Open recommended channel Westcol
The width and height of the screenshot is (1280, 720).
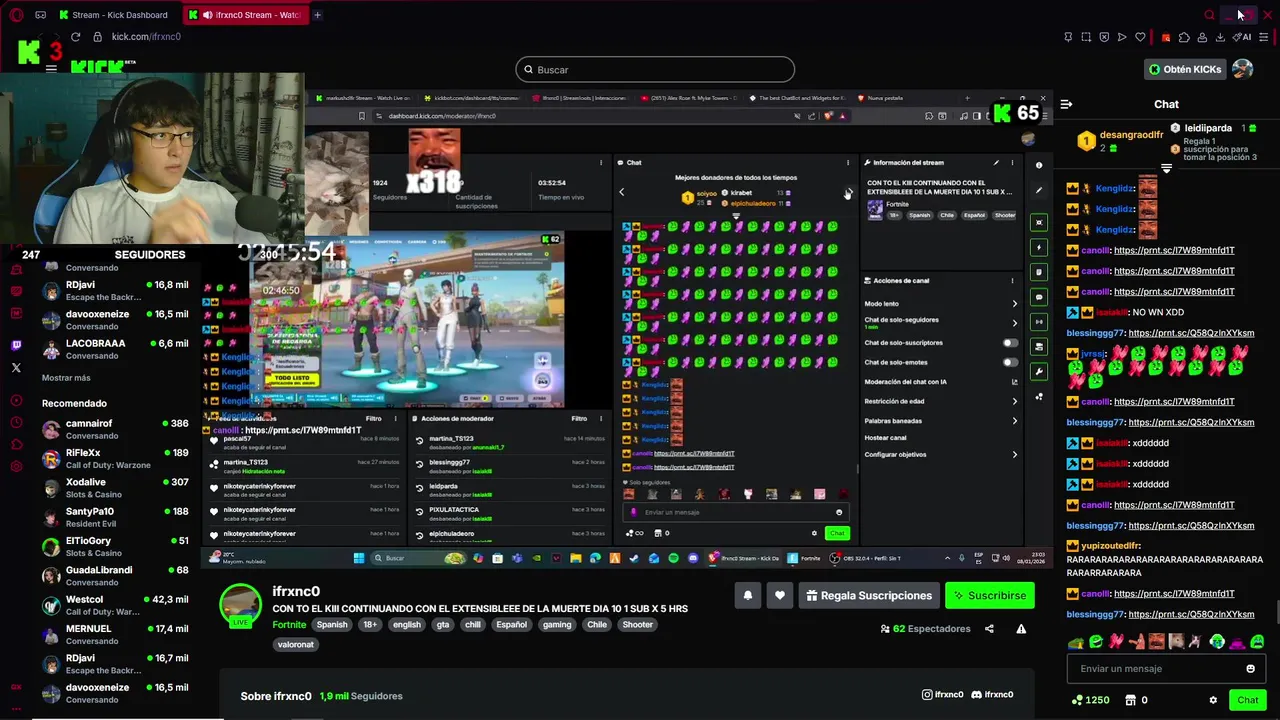click(x=115, y=605)
